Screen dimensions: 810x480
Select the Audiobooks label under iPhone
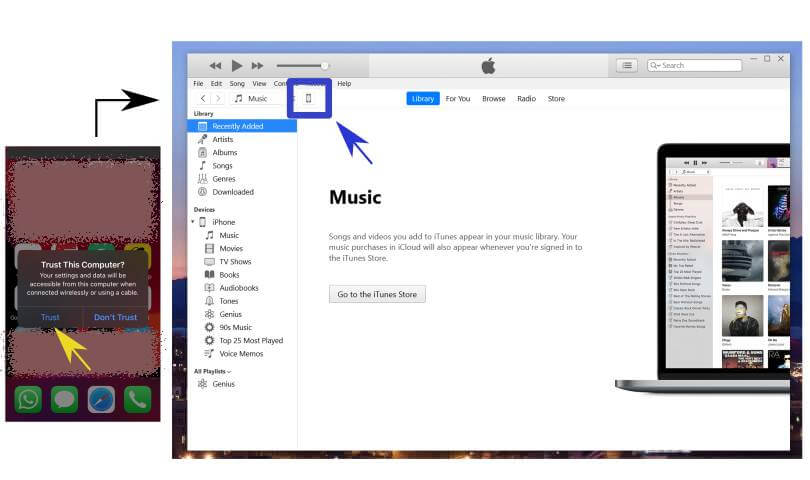[x=239, y=288]
